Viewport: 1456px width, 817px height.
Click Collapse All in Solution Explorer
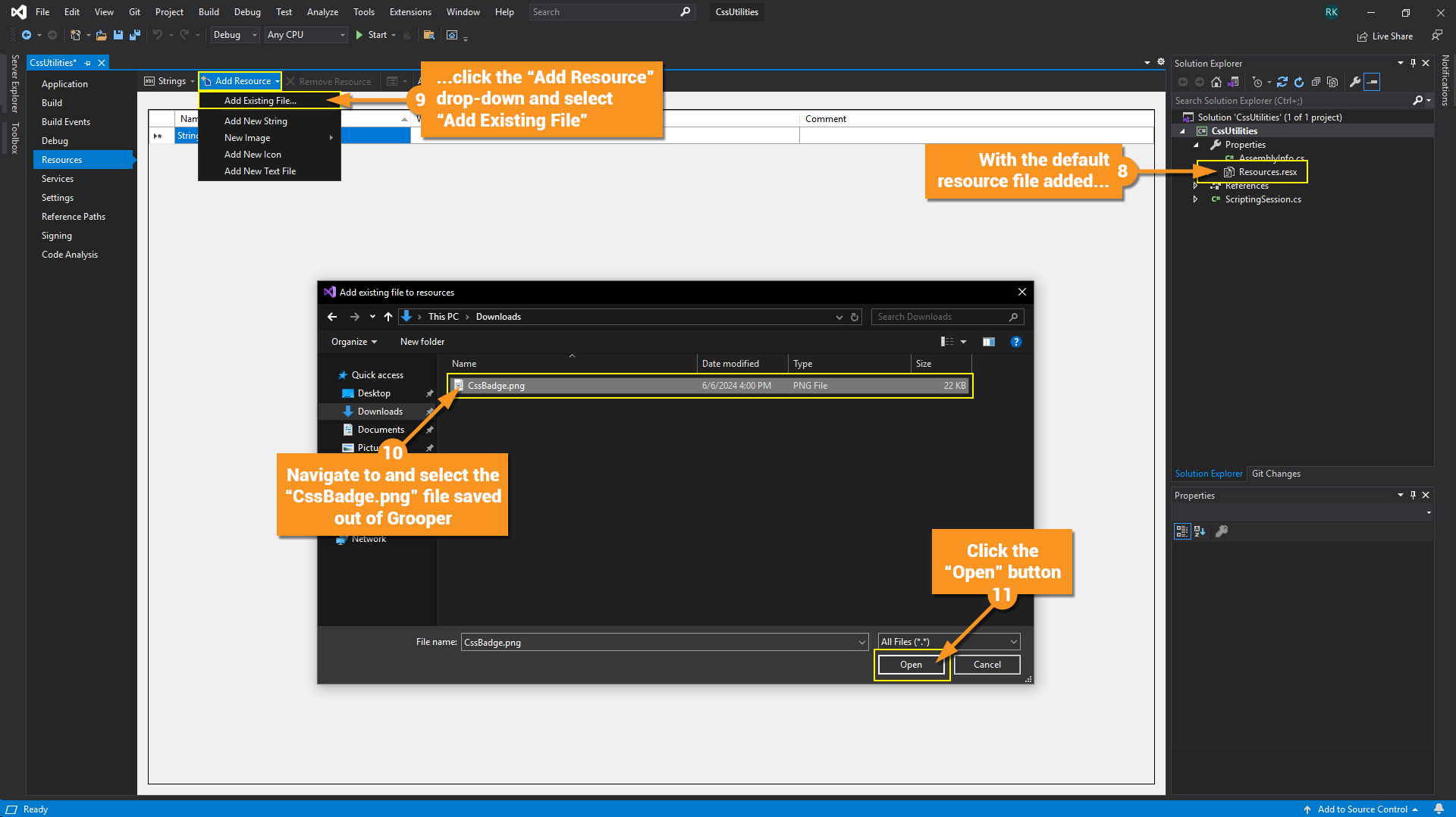click(1316, 82)
